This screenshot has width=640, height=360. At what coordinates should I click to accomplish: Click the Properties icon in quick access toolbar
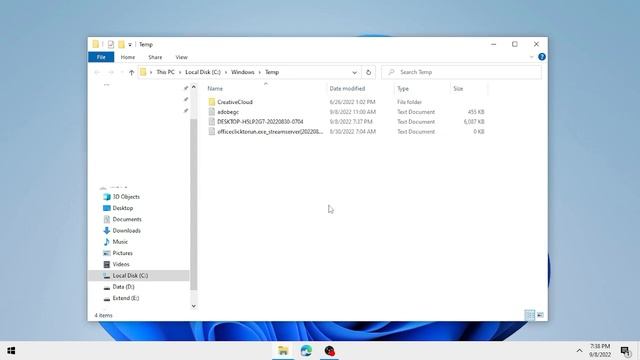coord(111,44)
